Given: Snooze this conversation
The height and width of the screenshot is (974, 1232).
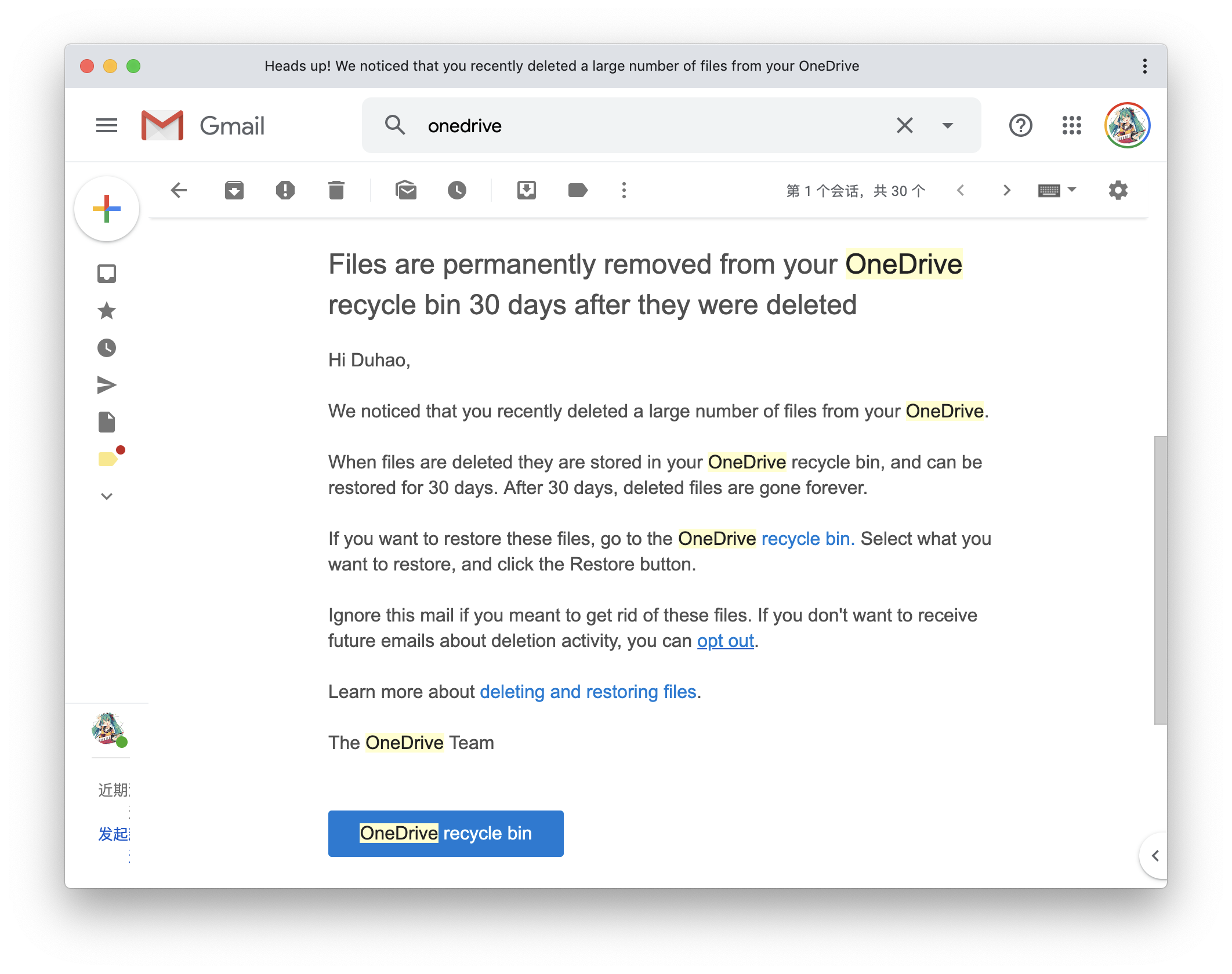Looking at the screenshot, I should click(457, 190).
